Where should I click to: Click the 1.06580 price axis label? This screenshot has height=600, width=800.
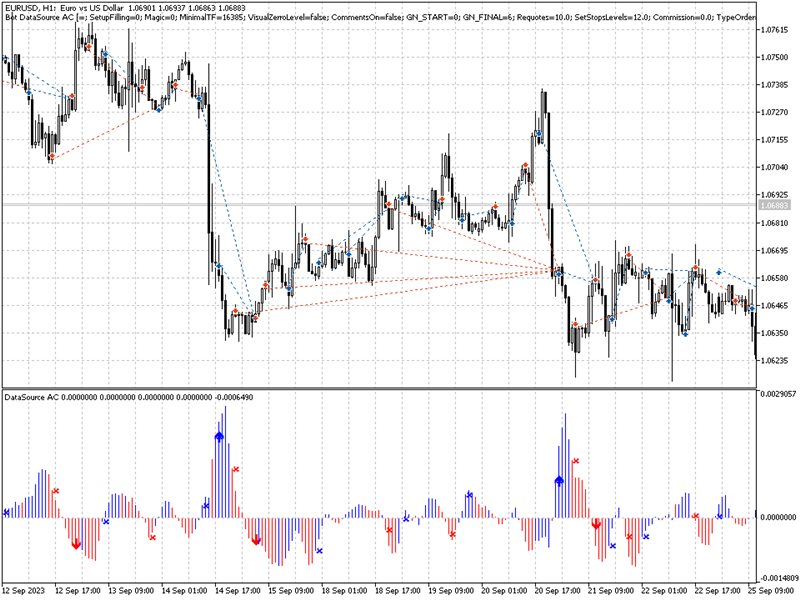(x=774, y=278)
